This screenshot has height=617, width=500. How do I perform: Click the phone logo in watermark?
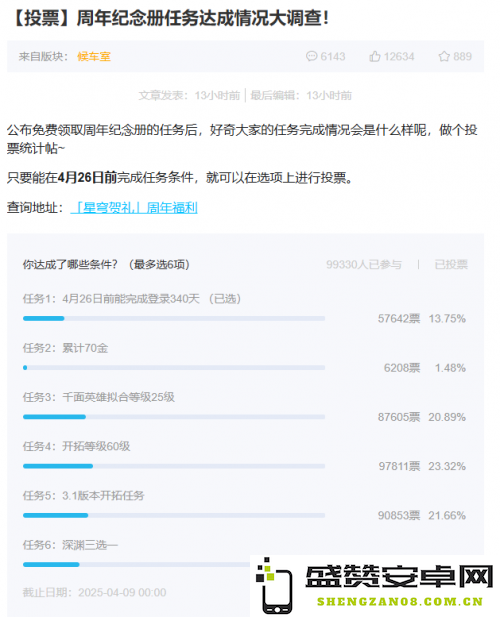[274, 586]
